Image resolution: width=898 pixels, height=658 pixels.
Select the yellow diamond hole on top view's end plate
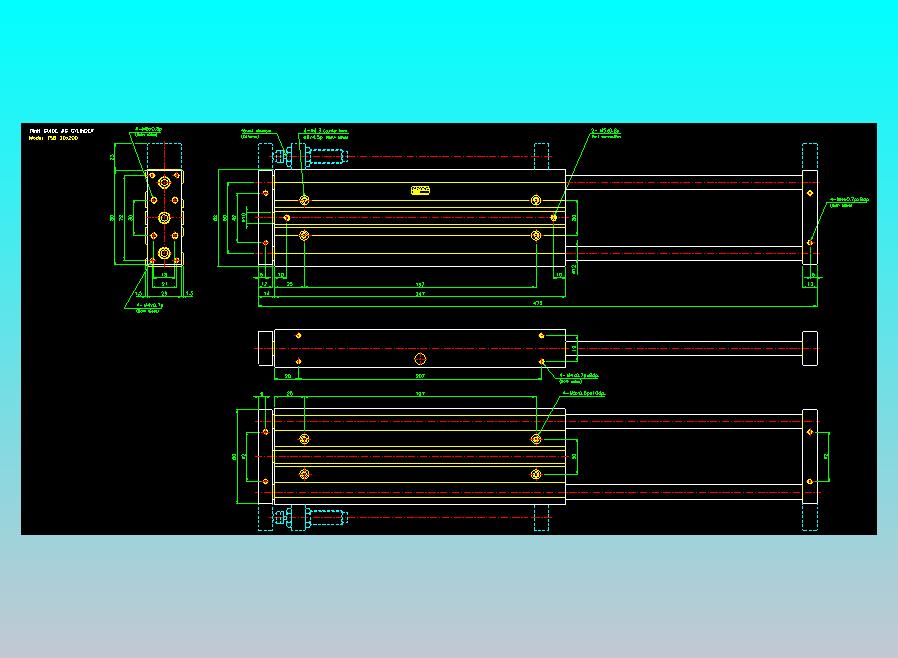810,194
